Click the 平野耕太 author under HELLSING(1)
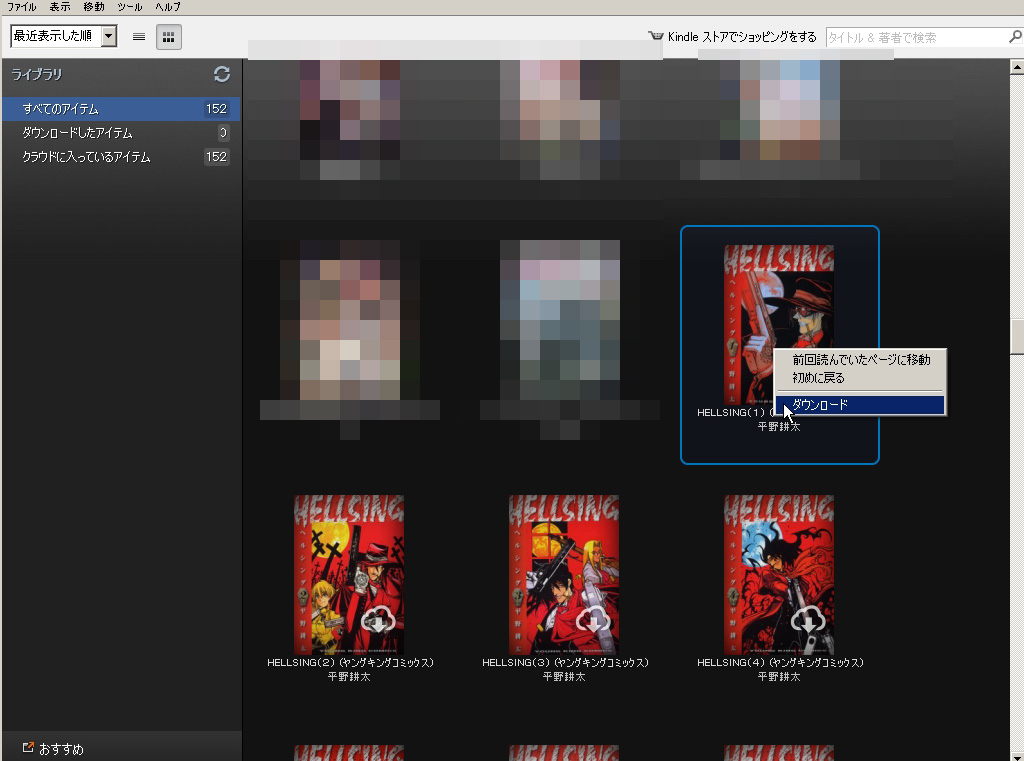Image resolution: width=1024 pixels, height=761 pixels. 778,427
